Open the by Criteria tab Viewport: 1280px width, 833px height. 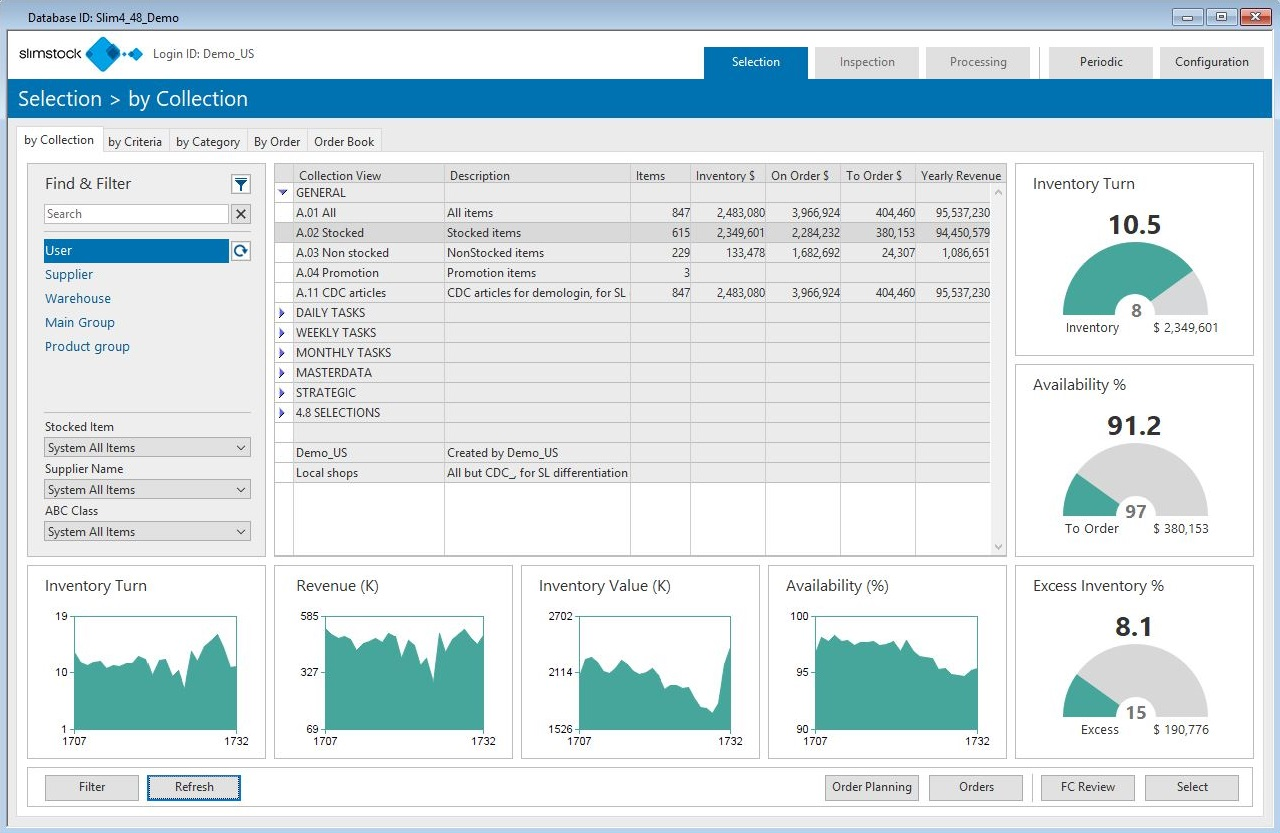135,142
